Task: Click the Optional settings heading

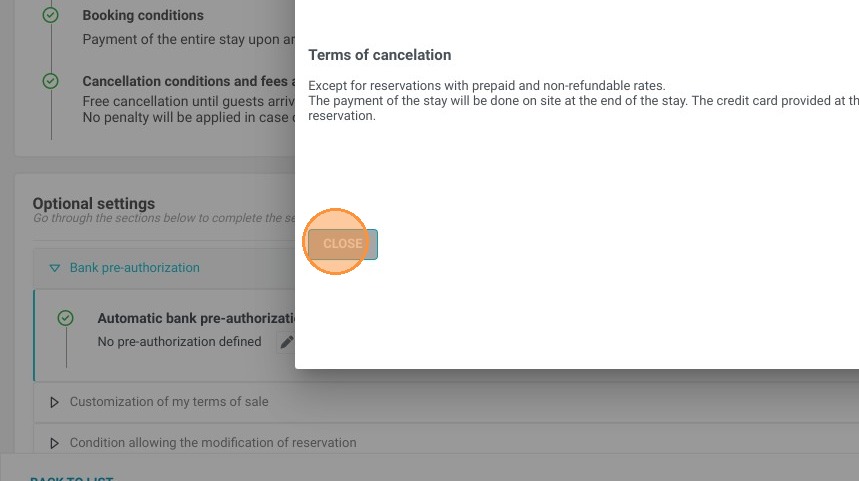Action: tap(94, 203)
